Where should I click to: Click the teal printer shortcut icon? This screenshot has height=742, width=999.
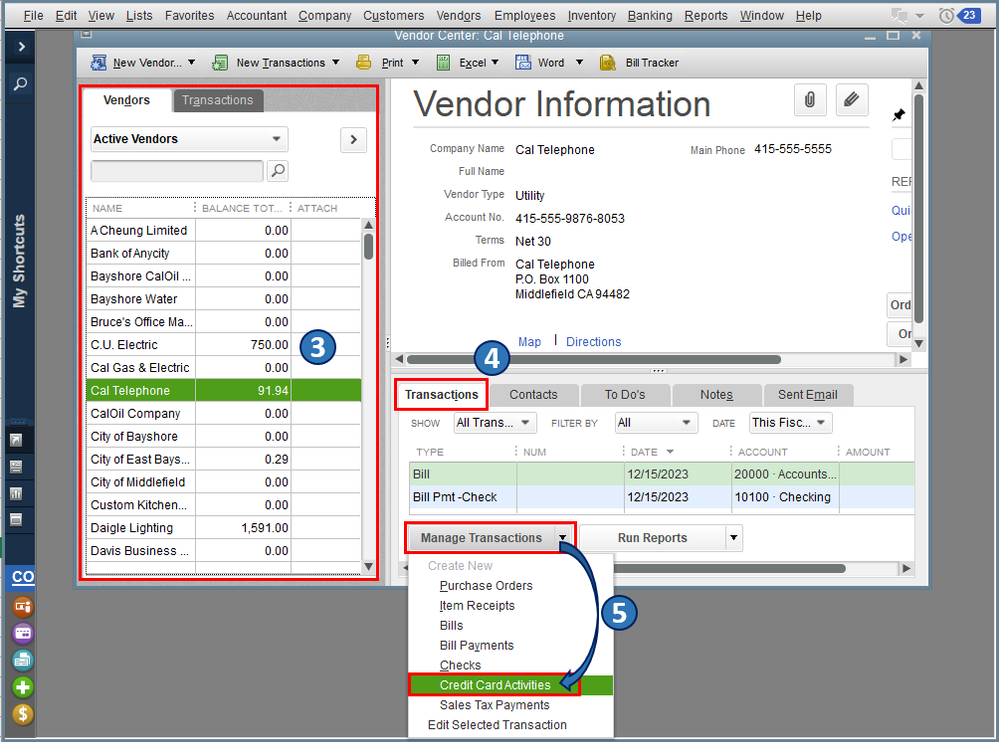click(22, 660)
